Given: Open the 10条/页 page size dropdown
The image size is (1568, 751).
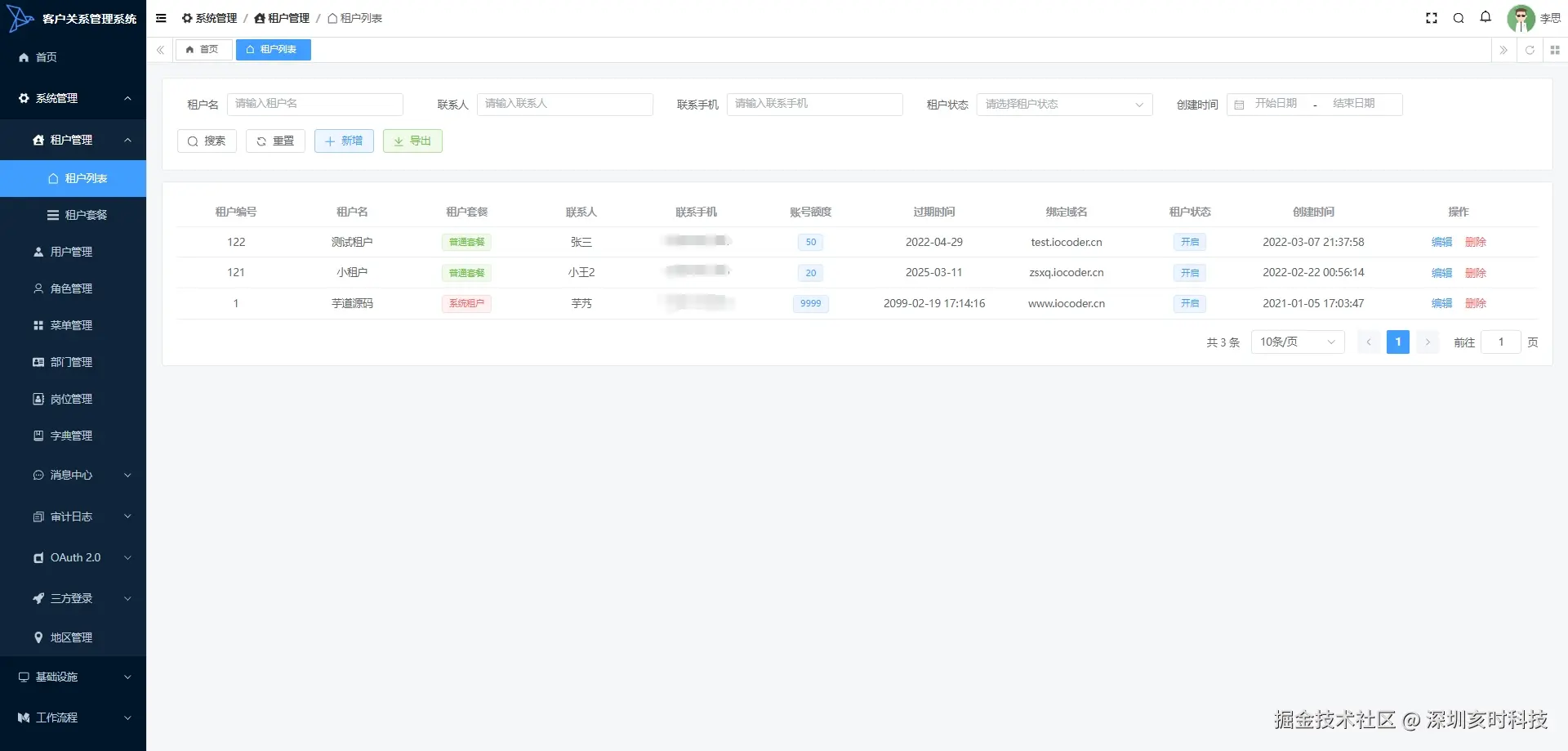Looking at the screenshot, I should point(1297,342).
